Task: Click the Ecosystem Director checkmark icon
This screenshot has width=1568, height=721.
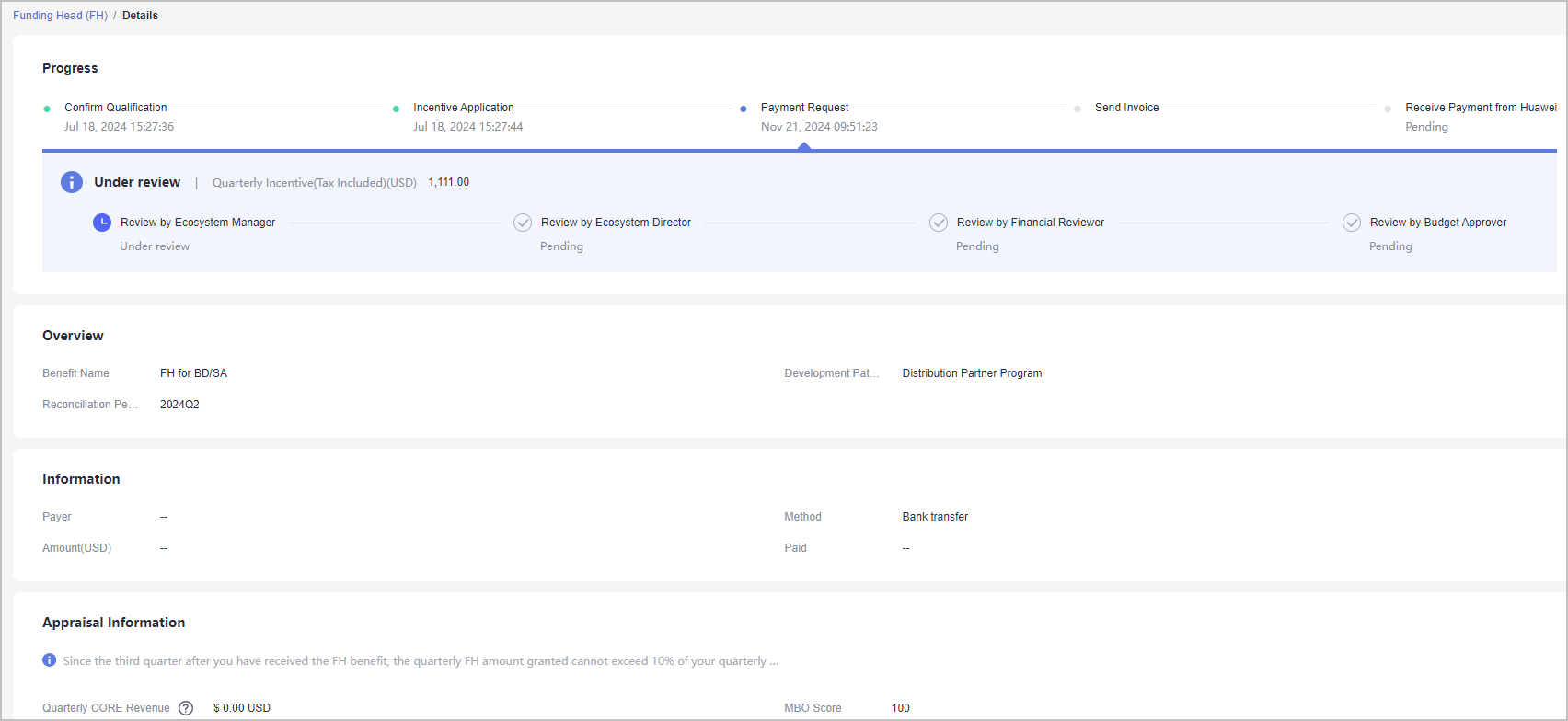Action: point(523,223)
